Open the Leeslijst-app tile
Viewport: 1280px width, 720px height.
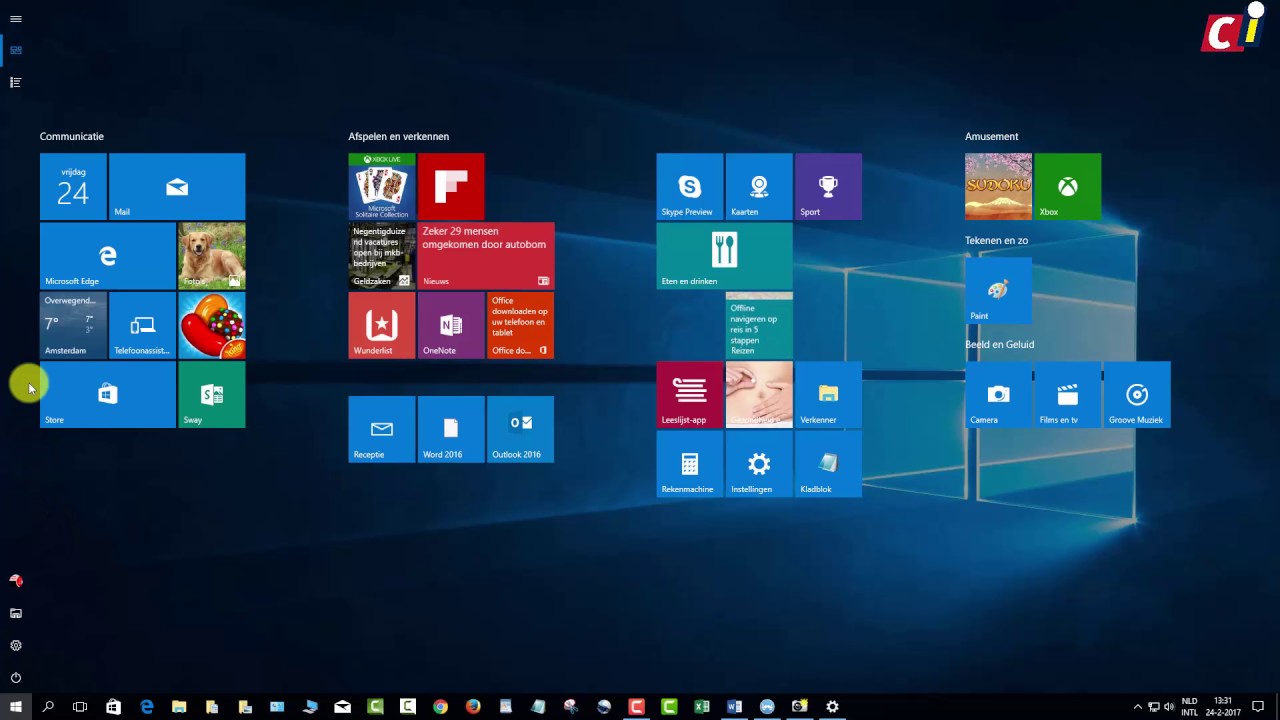pyautogui.click(x=690, y=394)
